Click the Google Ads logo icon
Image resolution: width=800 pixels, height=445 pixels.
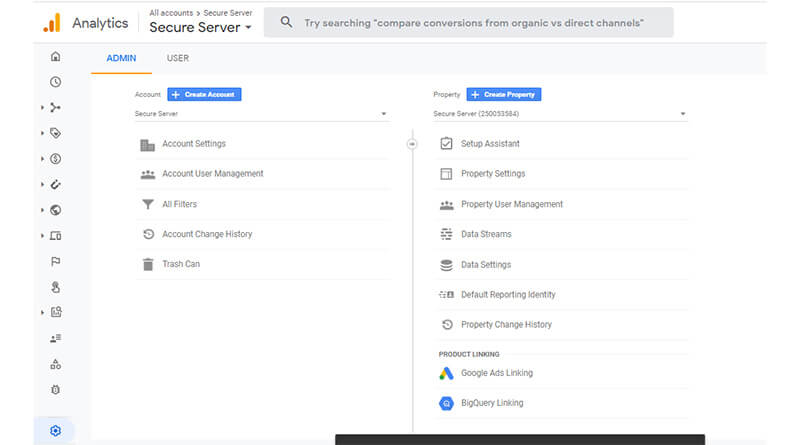[446, 374]
